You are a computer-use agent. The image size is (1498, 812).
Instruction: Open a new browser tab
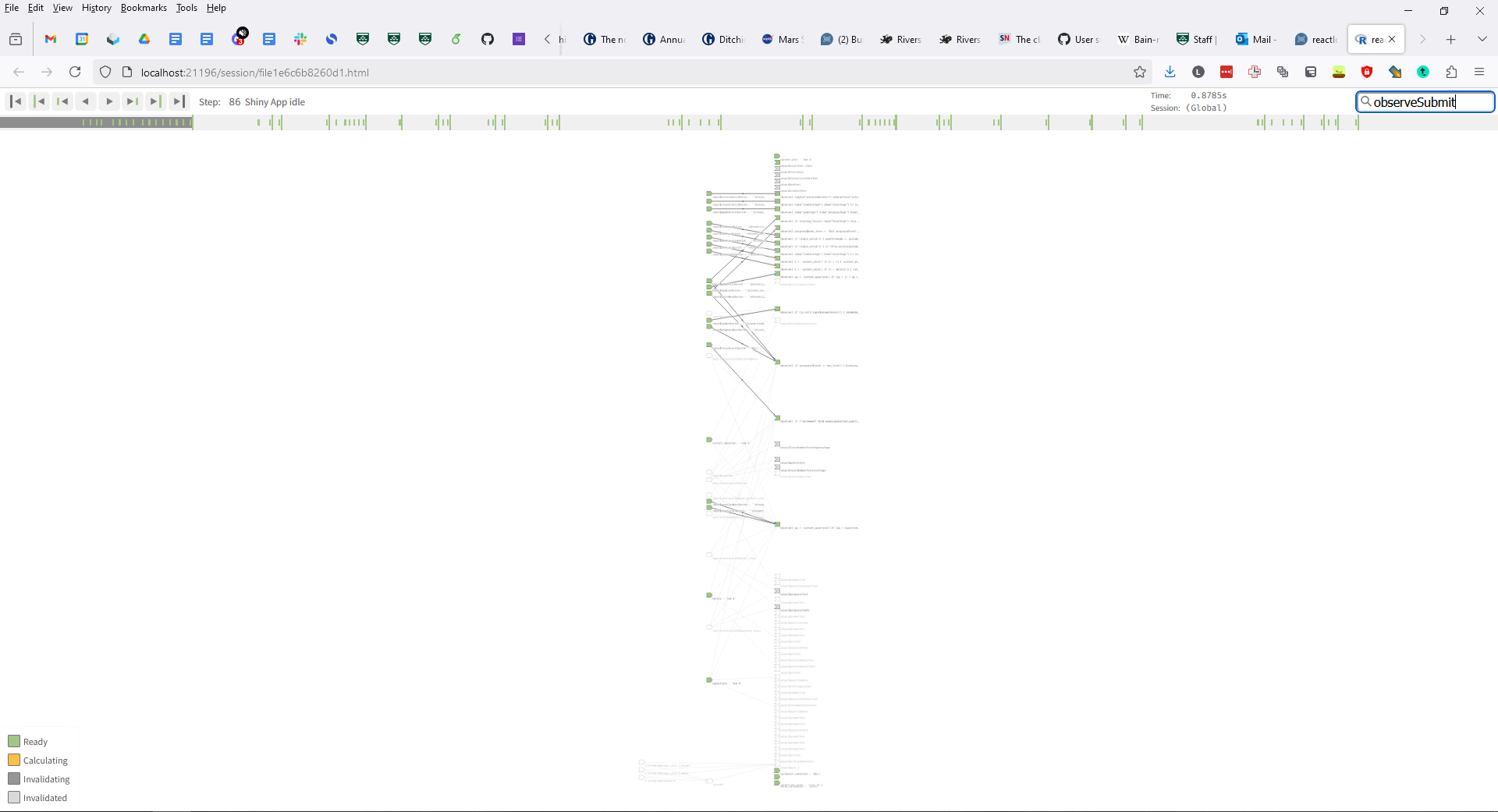pyautogui.click(x=1452, y=39)
